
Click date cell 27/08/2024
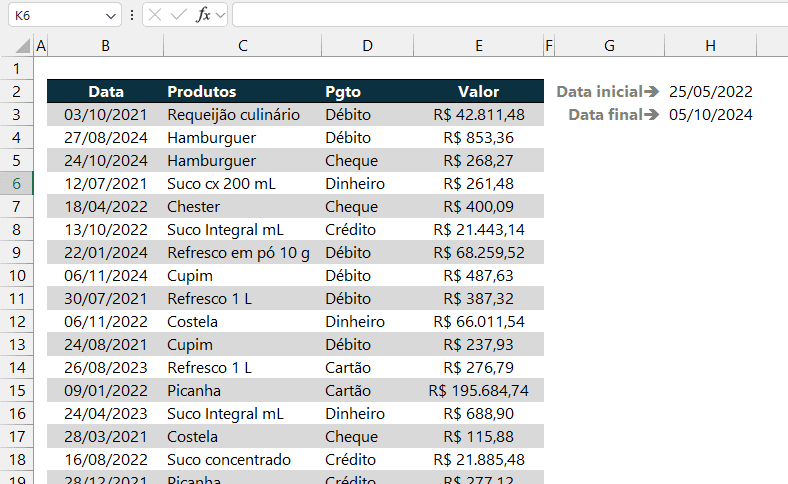[106, 138]
